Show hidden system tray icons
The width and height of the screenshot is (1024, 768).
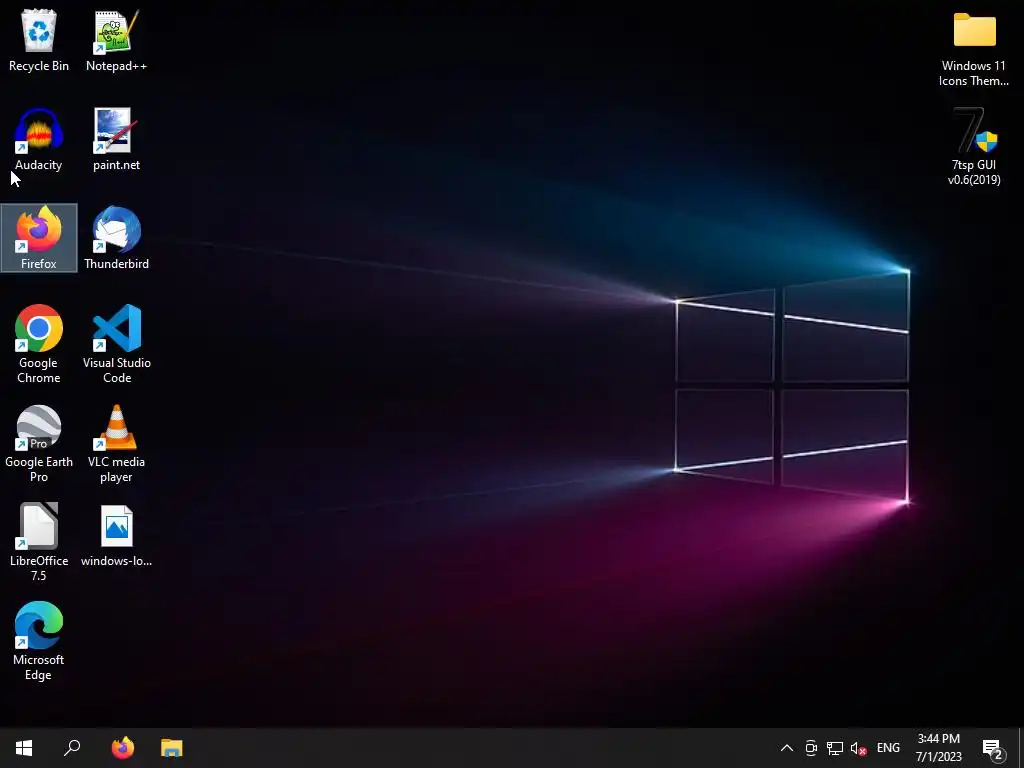click(787, 748)
